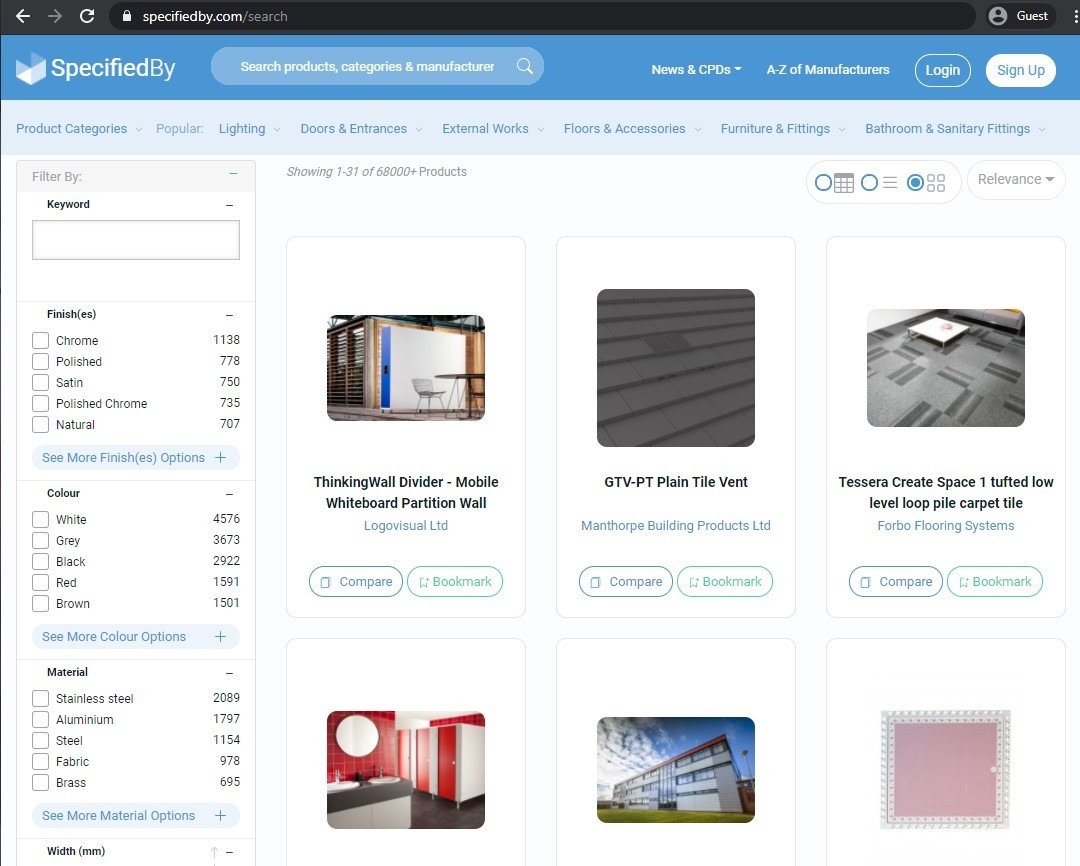Click the GTV-PT Plain Tile Vent thumbnail
1080x866 pixels.
(675, 367)
